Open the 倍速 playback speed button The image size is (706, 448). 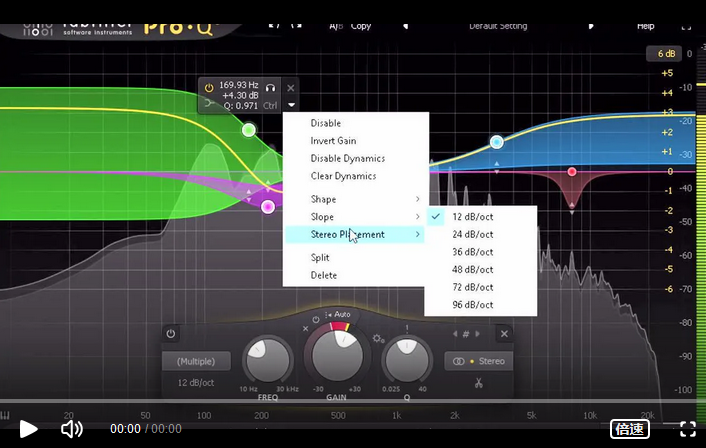(x=629, y=429)
